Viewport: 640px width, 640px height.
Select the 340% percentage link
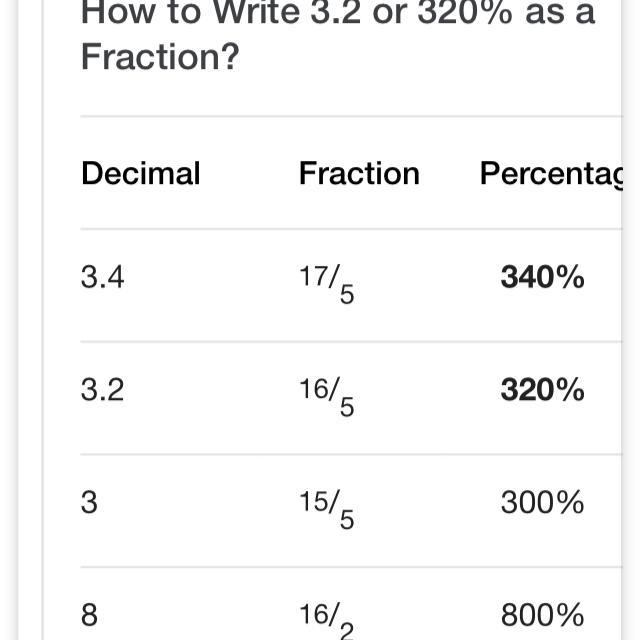tap(542, 277)
